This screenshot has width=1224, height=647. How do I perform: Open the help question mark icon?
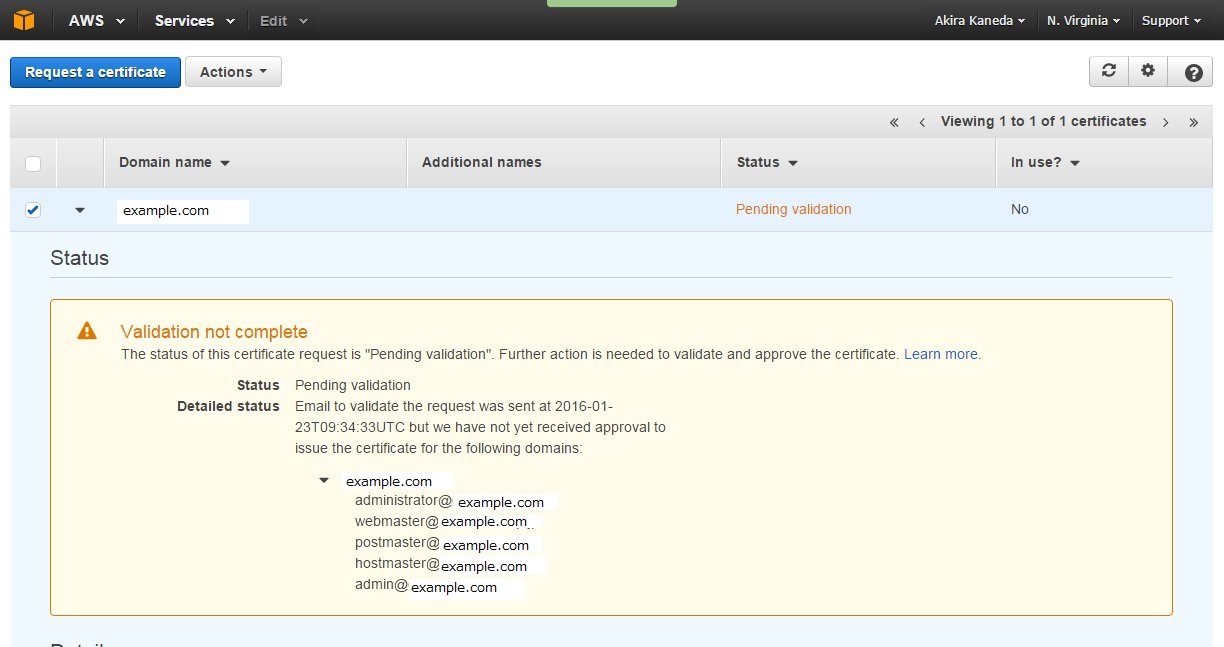coord(1192,72)
